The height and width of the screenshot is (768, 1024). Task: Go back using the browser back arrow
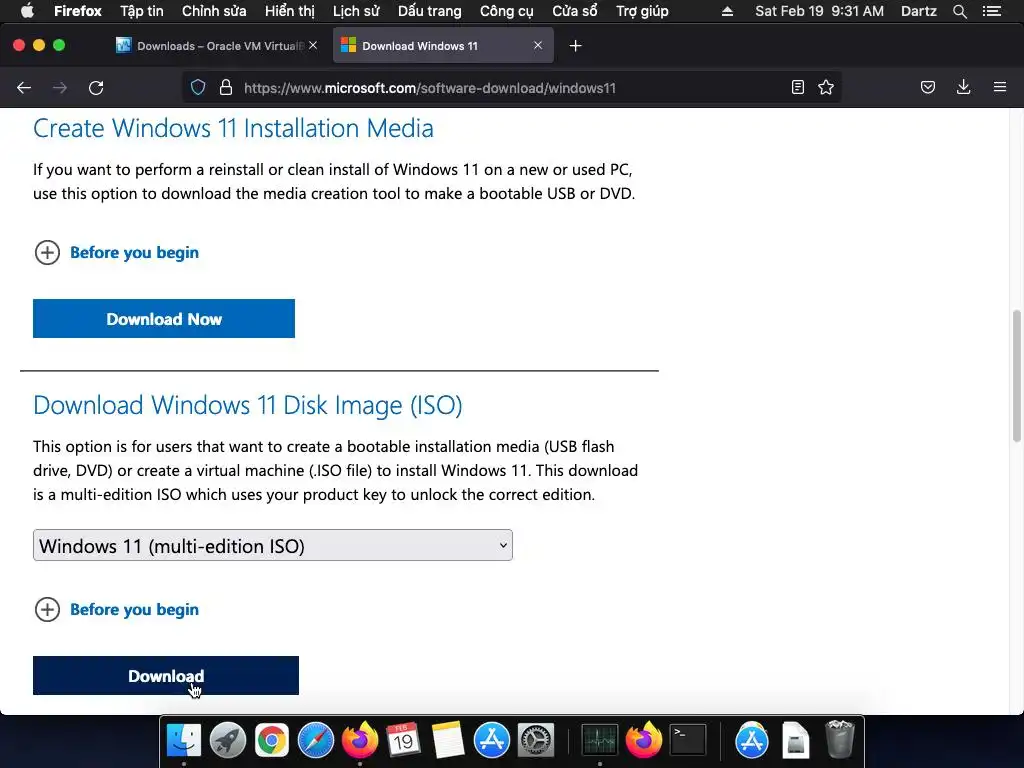pyautogui.click(x=24, y=88)
